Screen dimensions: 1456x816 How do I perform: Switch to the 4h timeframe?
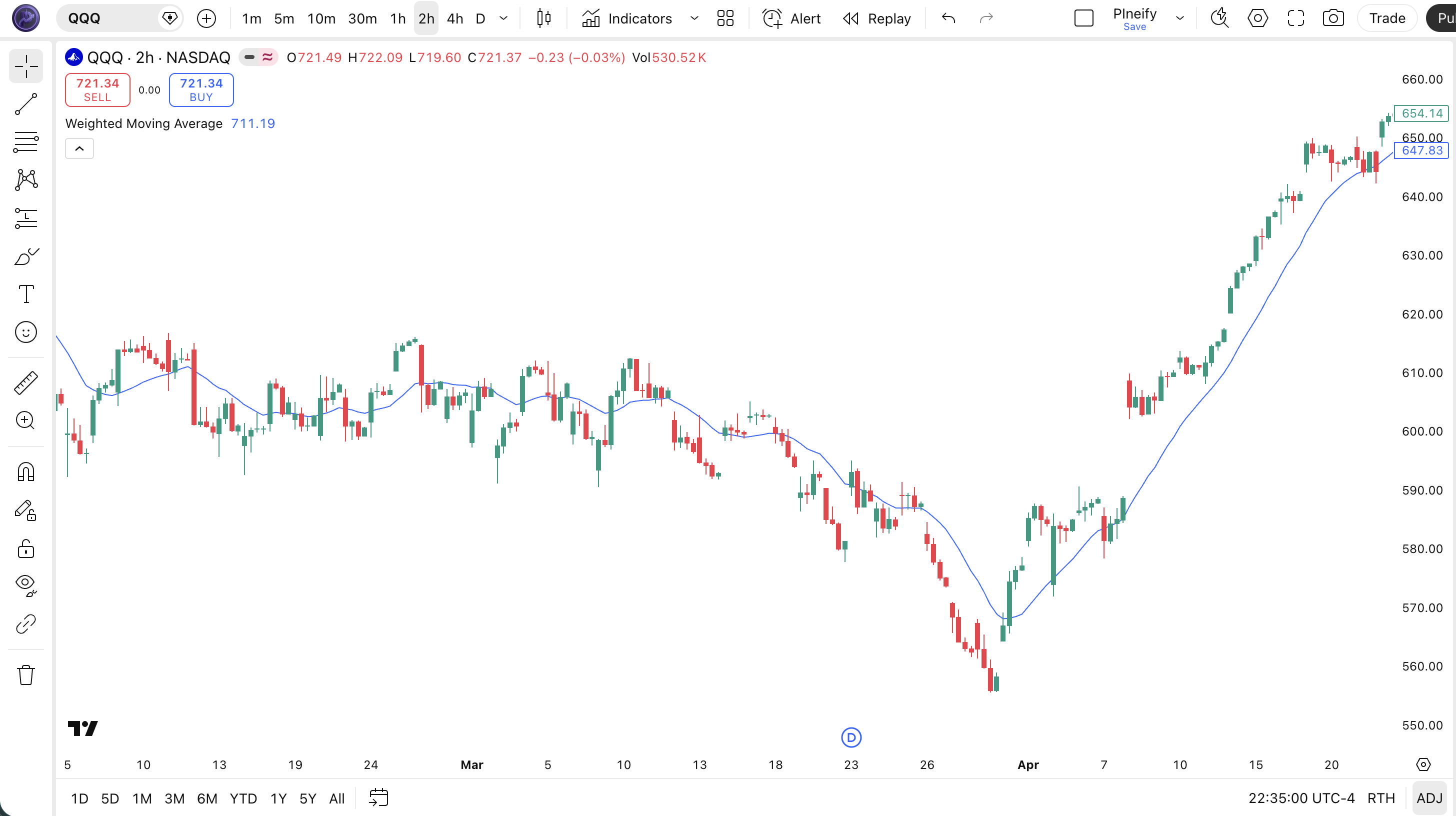pyautogui.click(x=455, y=18)
